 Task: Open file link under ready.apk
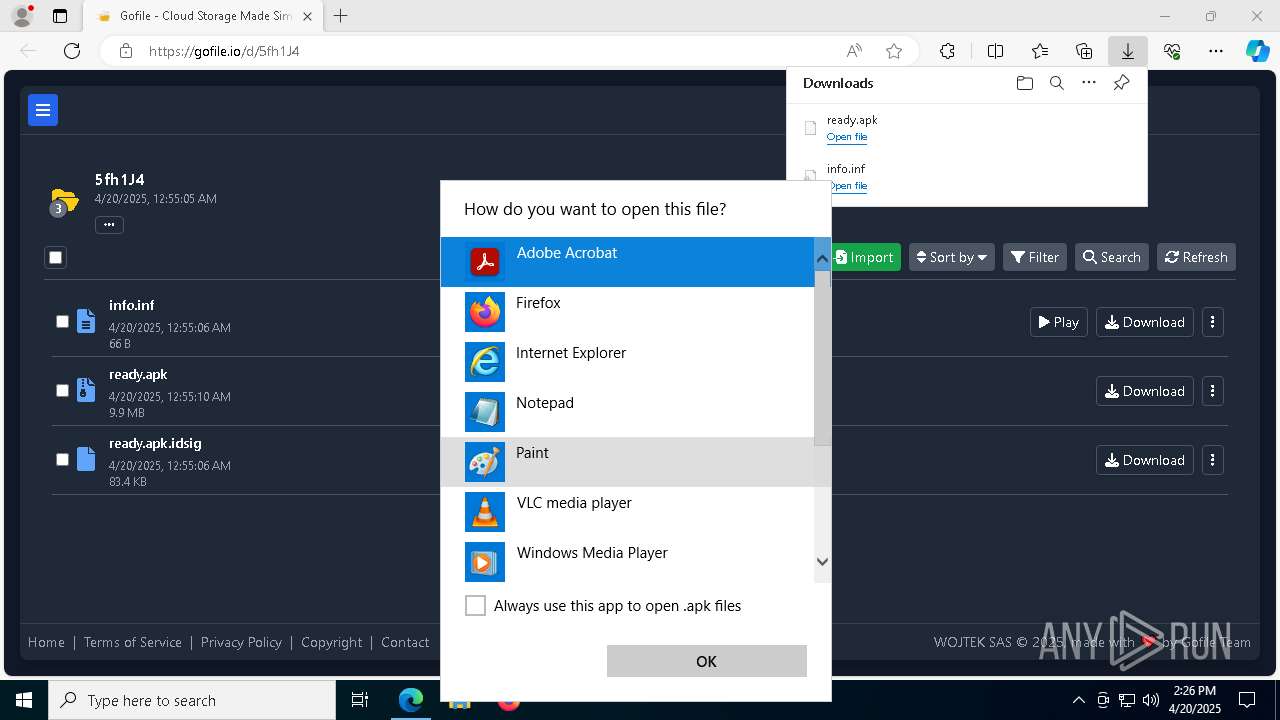(x=847, y=137)
